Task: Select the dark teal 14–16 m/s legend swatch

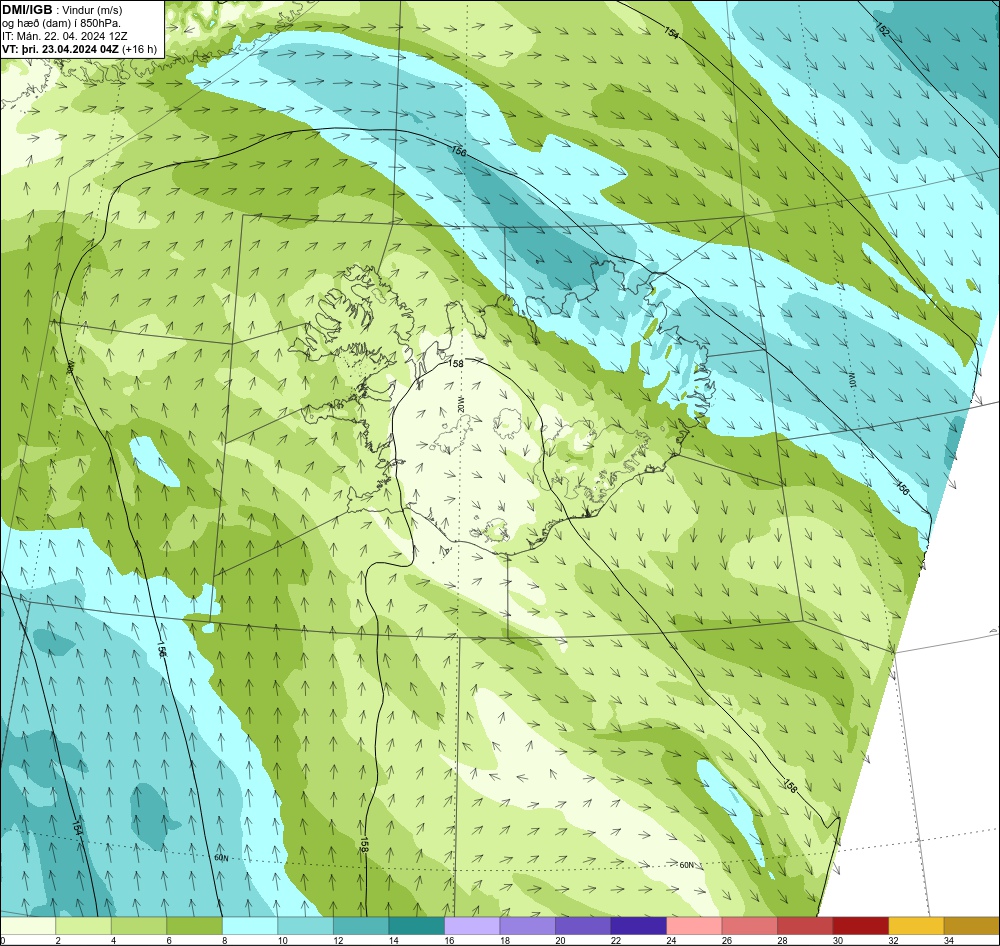Action: [x=416, y=925]
